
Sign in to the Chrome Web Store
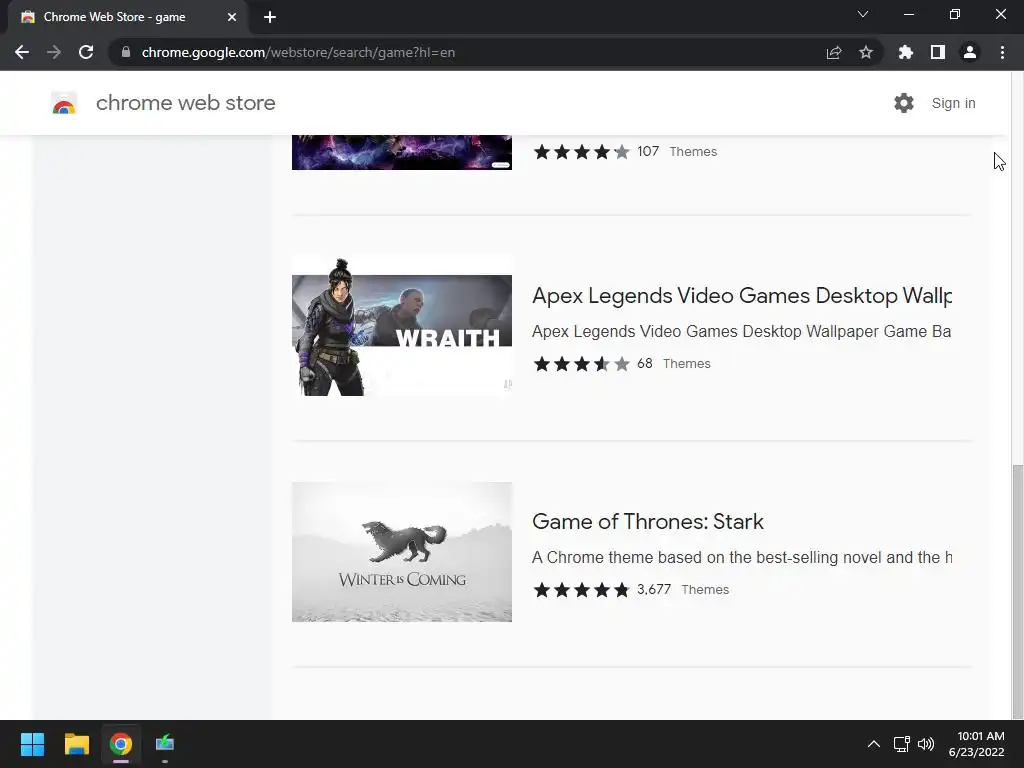[x=953, y=103]
